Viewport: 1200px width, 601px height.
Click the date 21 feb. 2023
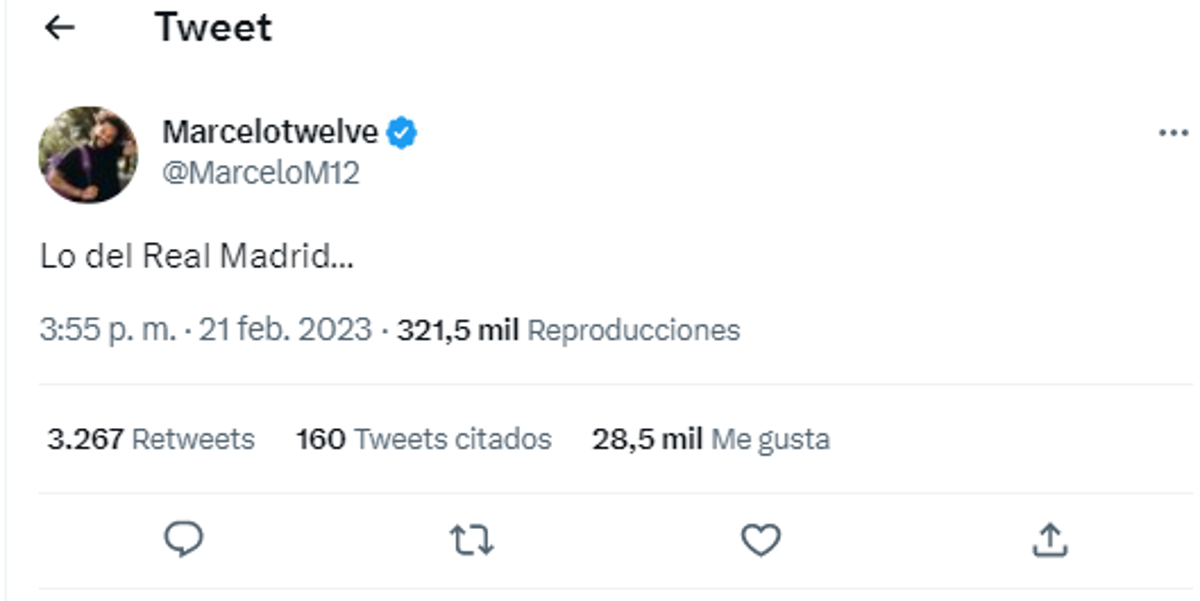[x=285, y=330]
